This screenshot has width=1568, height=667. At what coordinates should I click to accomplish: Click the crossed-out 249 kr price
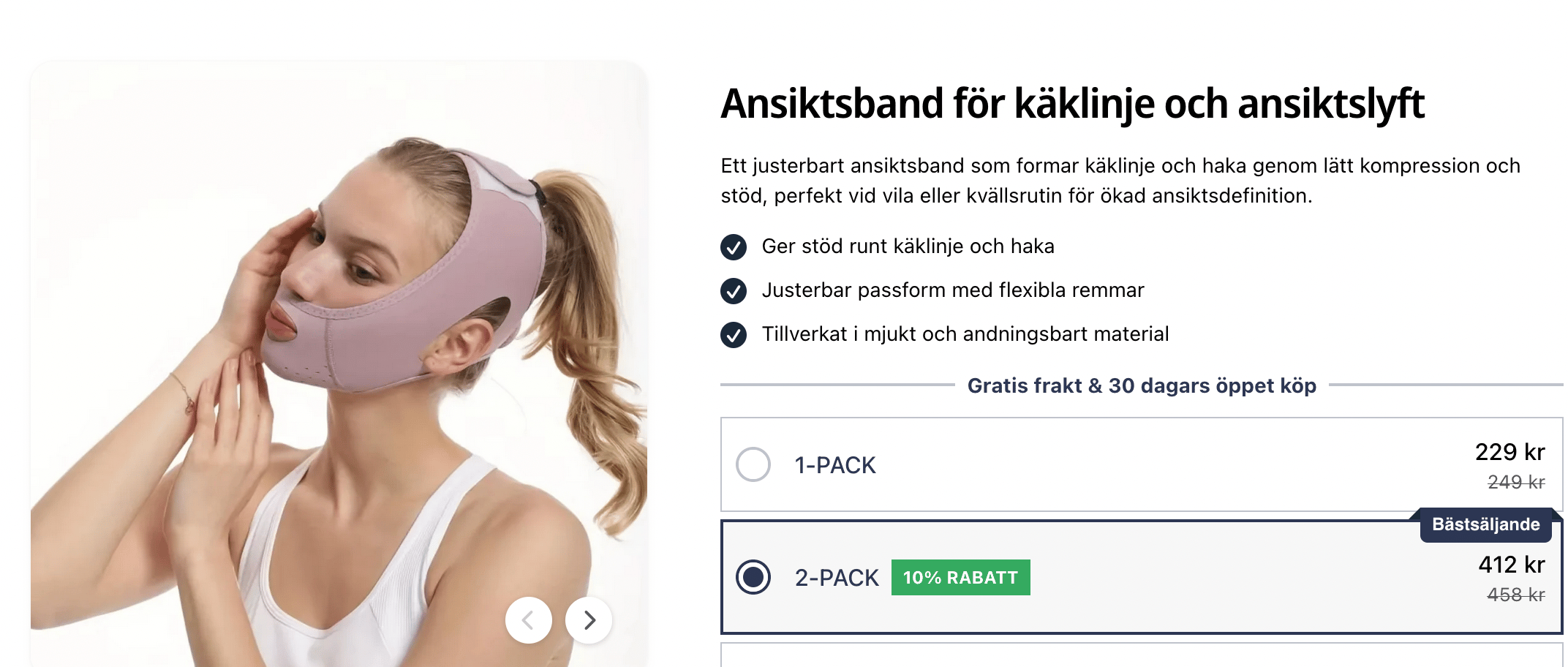pos(1516,482)
